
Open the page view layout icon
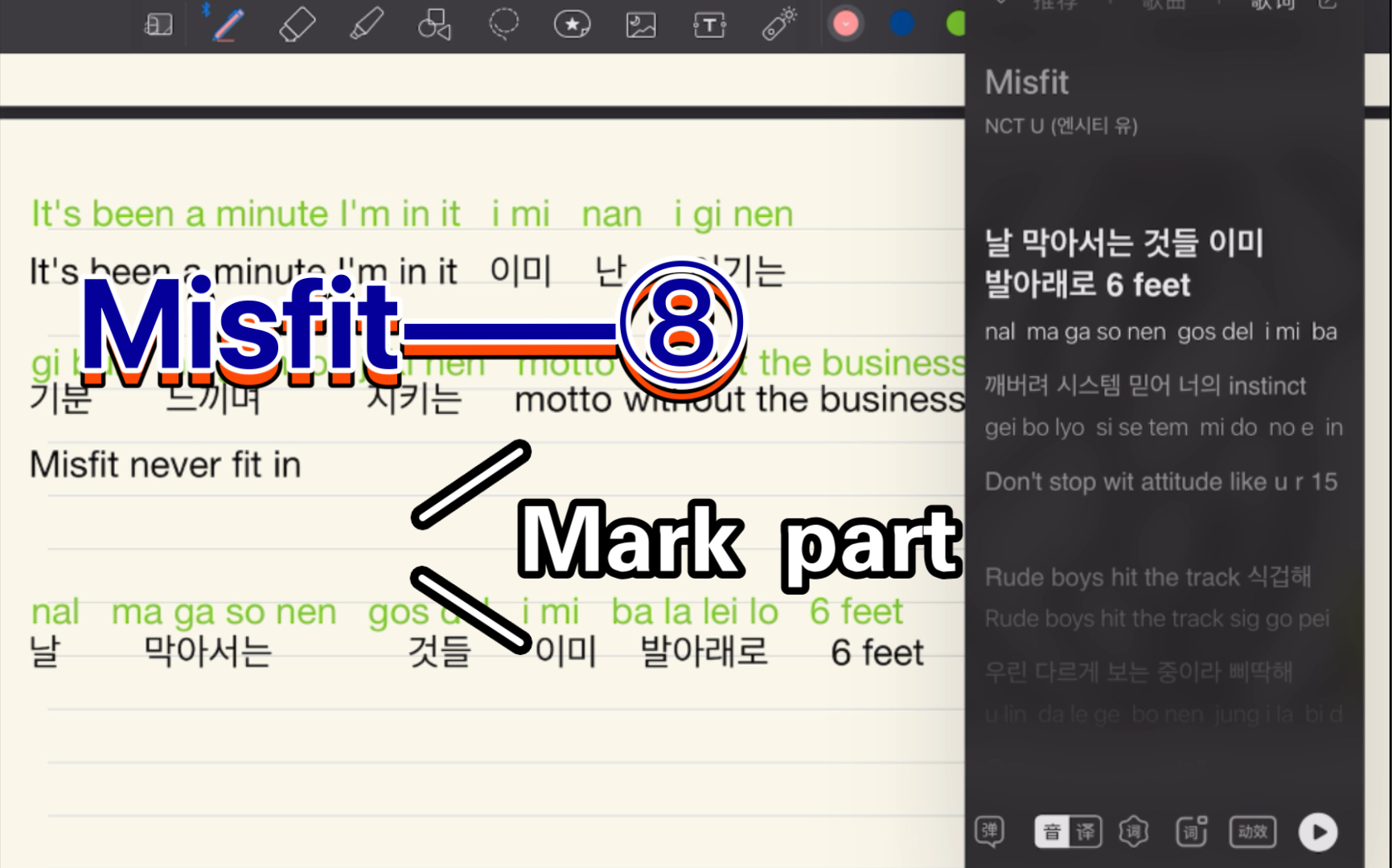click(158, 25)
